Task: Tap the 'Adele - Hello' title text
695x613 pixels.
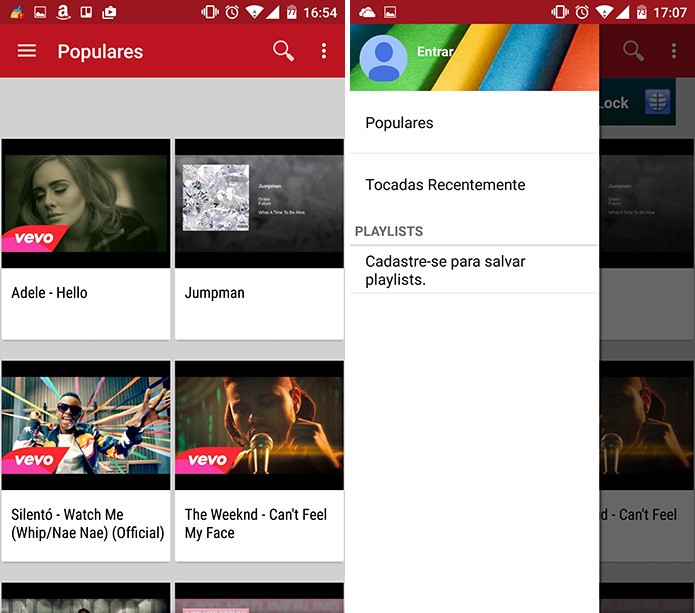Action: click(49, 293)
